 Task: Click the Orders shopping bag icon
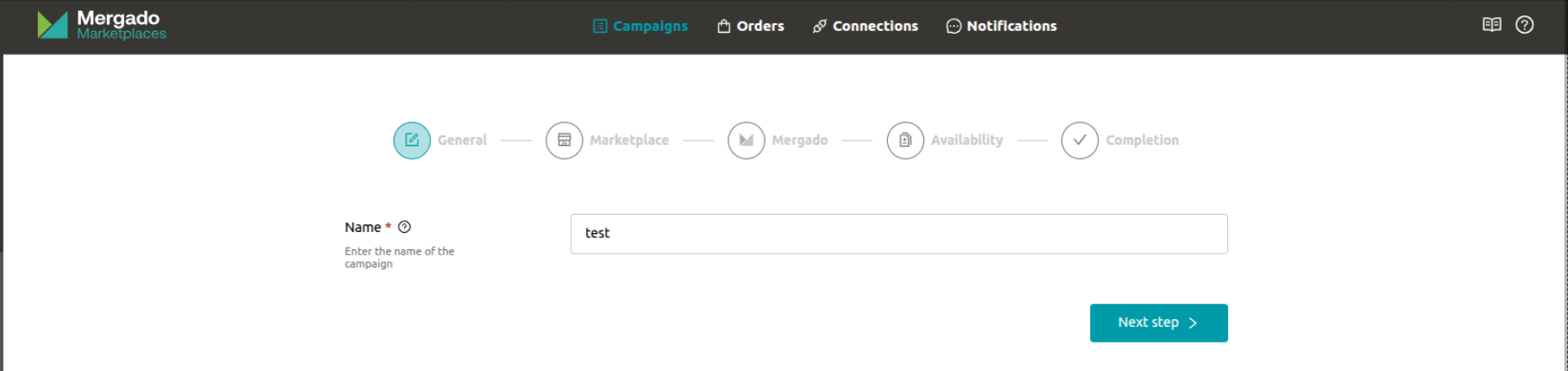(724, 26)
